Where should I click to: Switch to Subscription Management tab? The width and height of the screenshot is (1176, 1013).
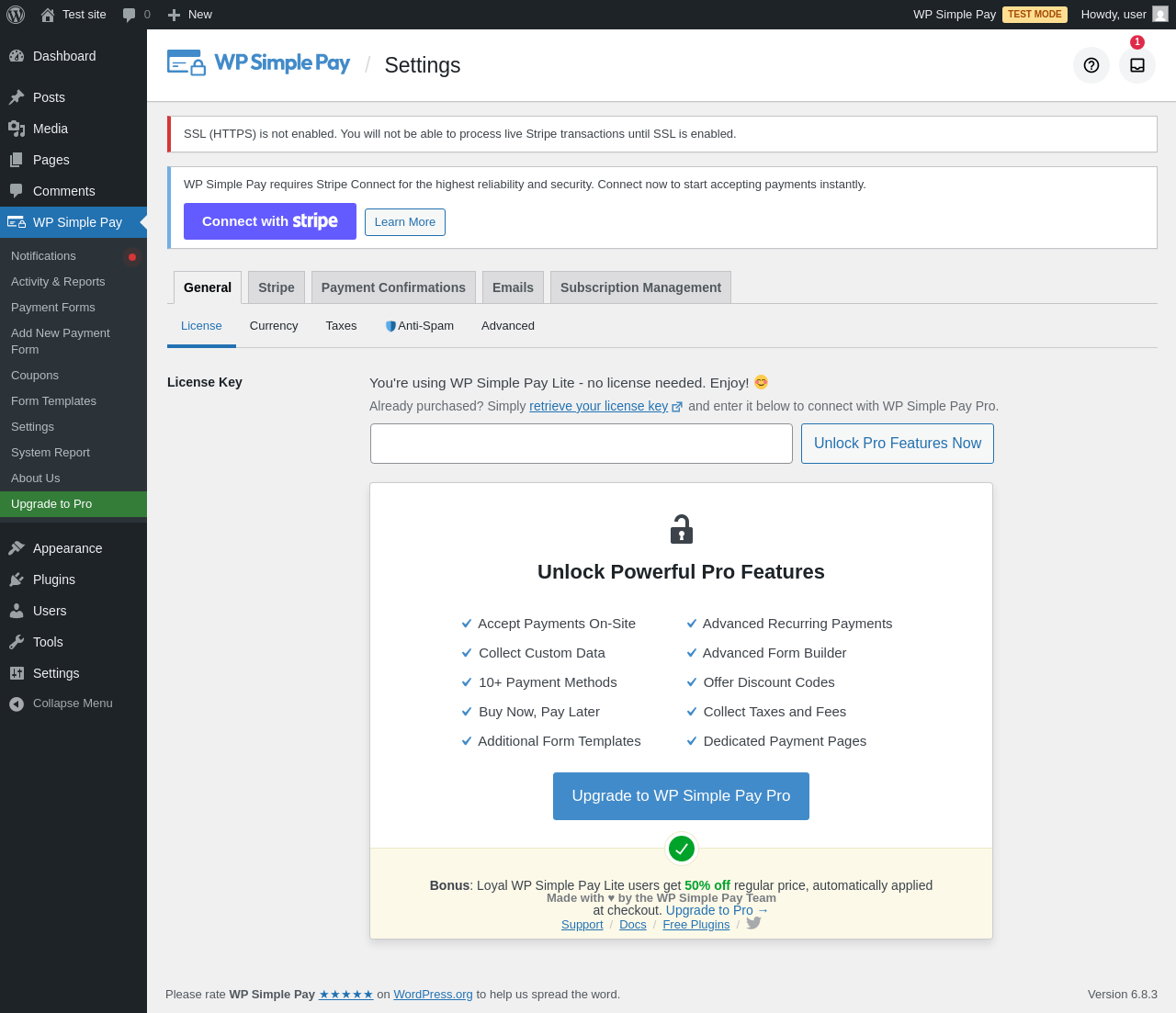[640, 287]
